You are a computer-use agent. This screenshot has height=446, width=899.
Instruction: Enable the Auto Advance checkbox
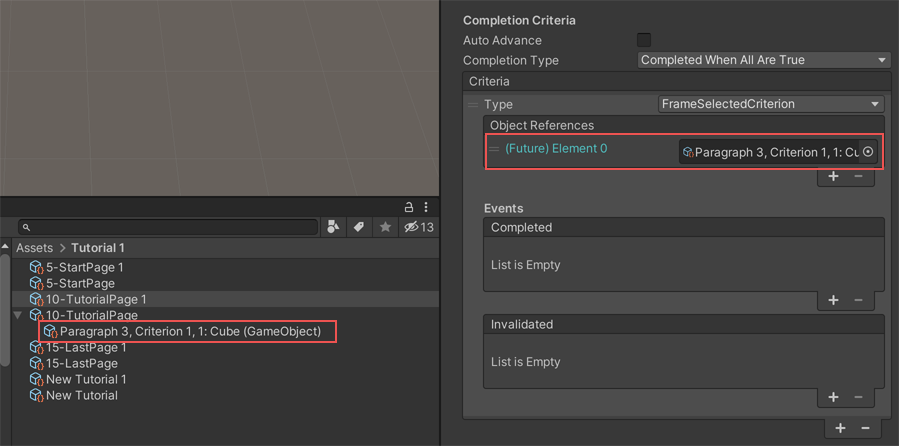point(644,40)
